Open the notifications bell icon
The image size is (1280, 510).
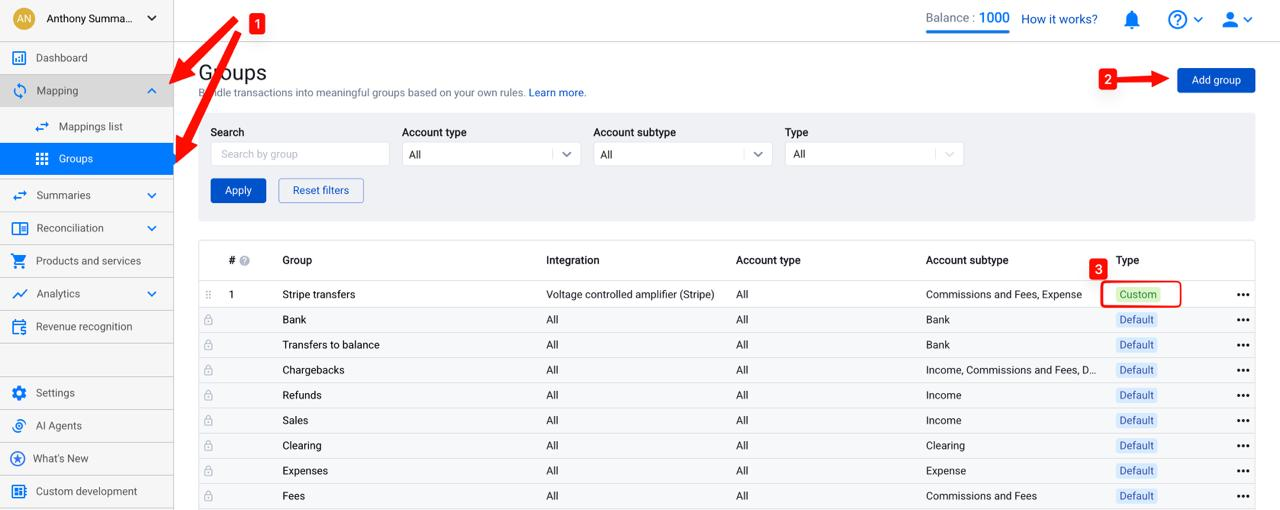(x=1132, y=20)
